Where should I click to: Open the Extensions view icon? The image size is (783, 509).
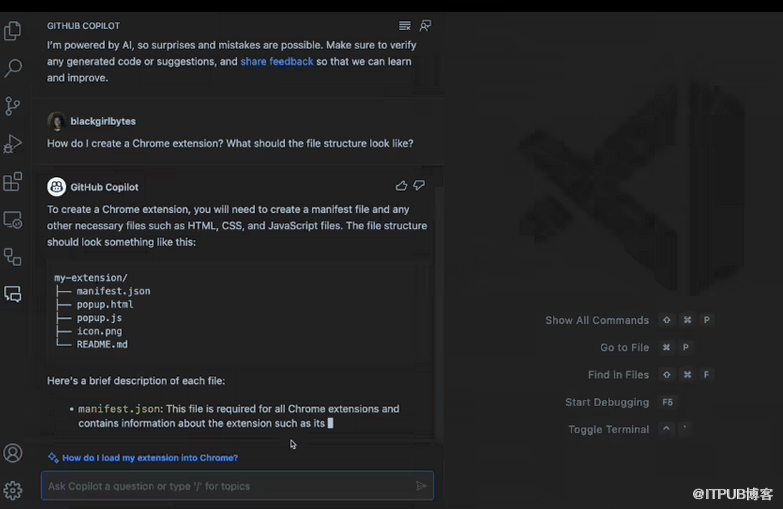pos(13,182)
